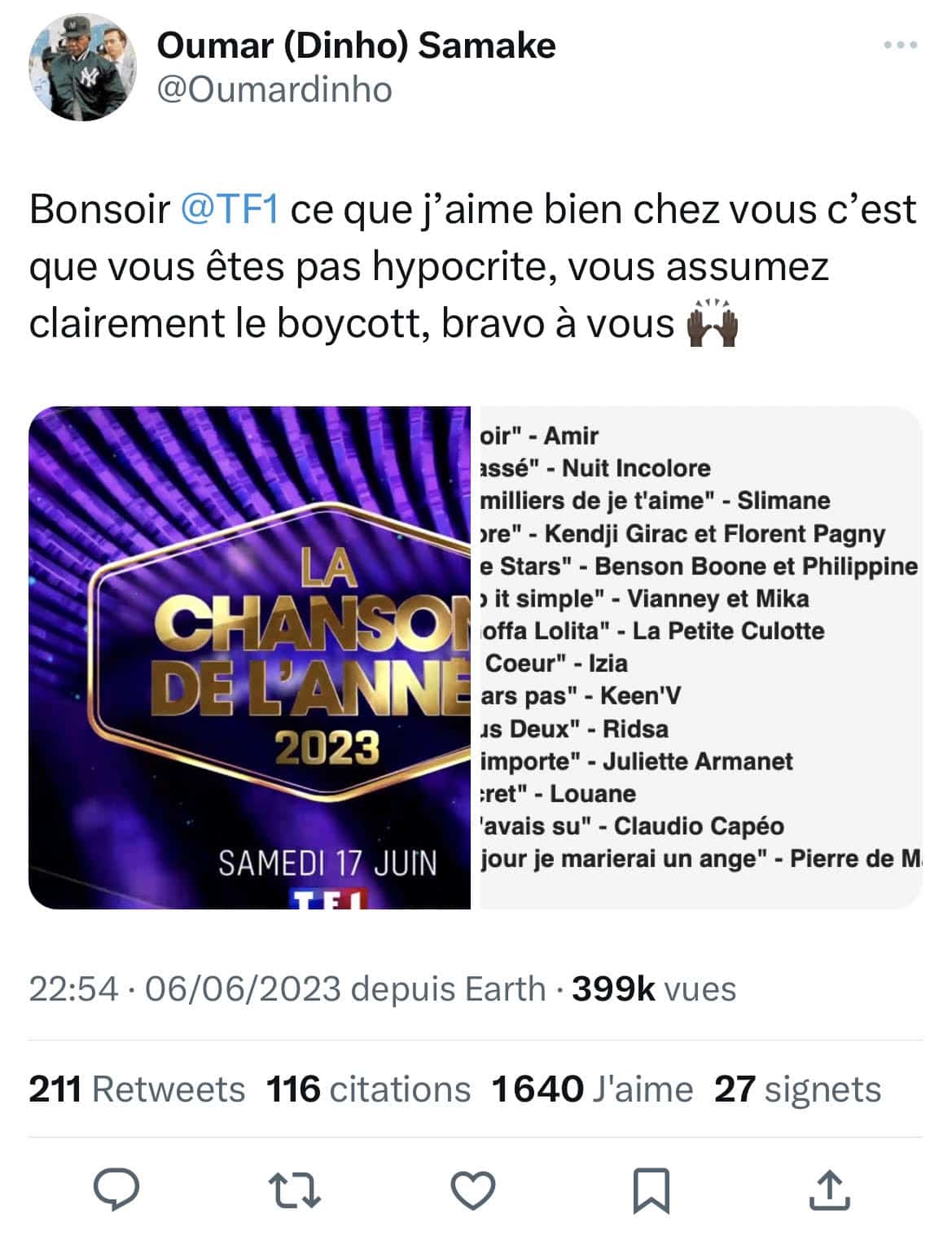Open the share upload arrow icon
The height and width of the screenshot is (1240, 952).
pos(829,1190)
